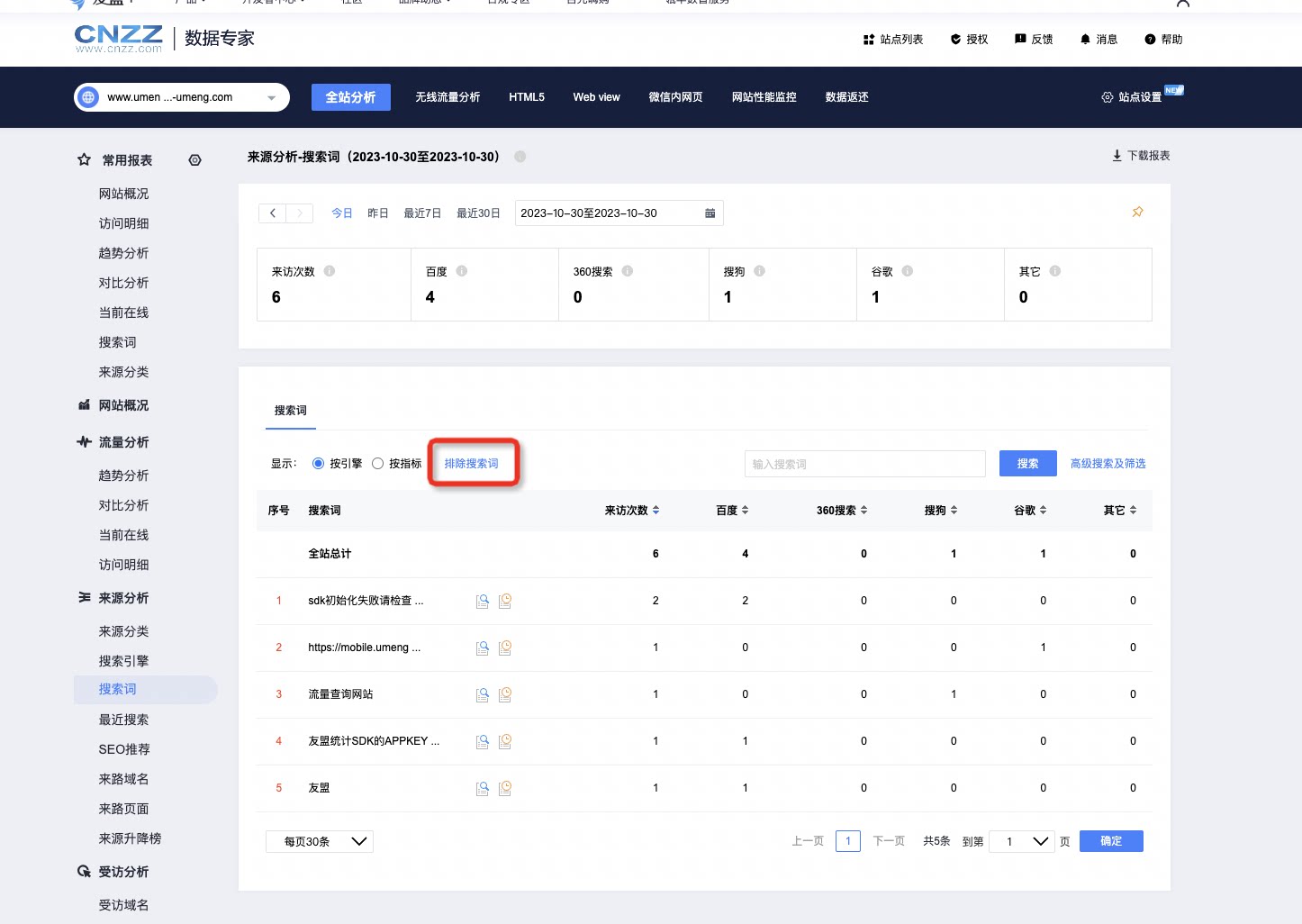The image size is (1302, 924).
Task: Click the 授权 shield icon
Action: tap(955, 40)
